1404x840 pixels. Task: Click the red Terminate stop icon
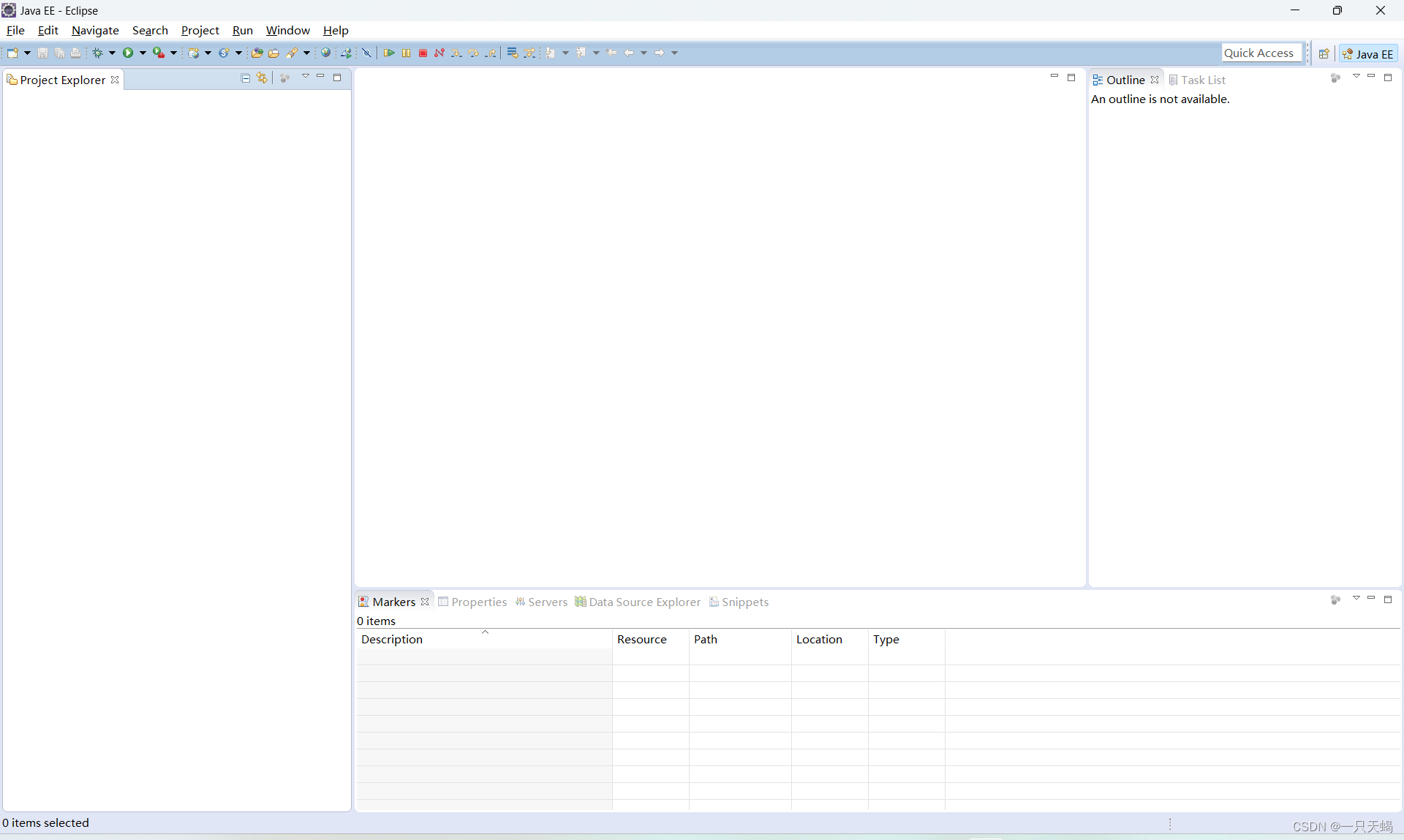coord(423,53)
